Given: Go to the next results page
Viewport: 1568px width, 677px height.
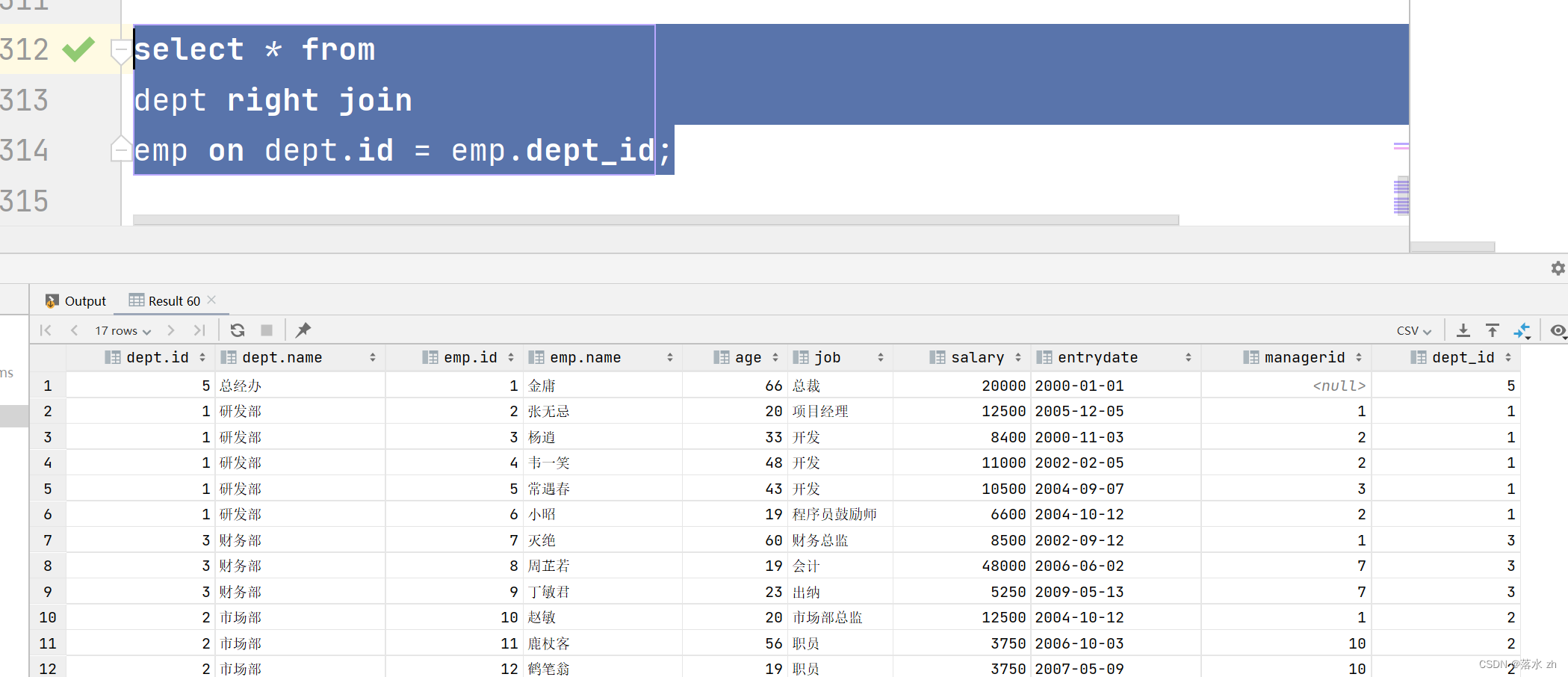Looking at the screenshot, I should click(x=171, y=330).
